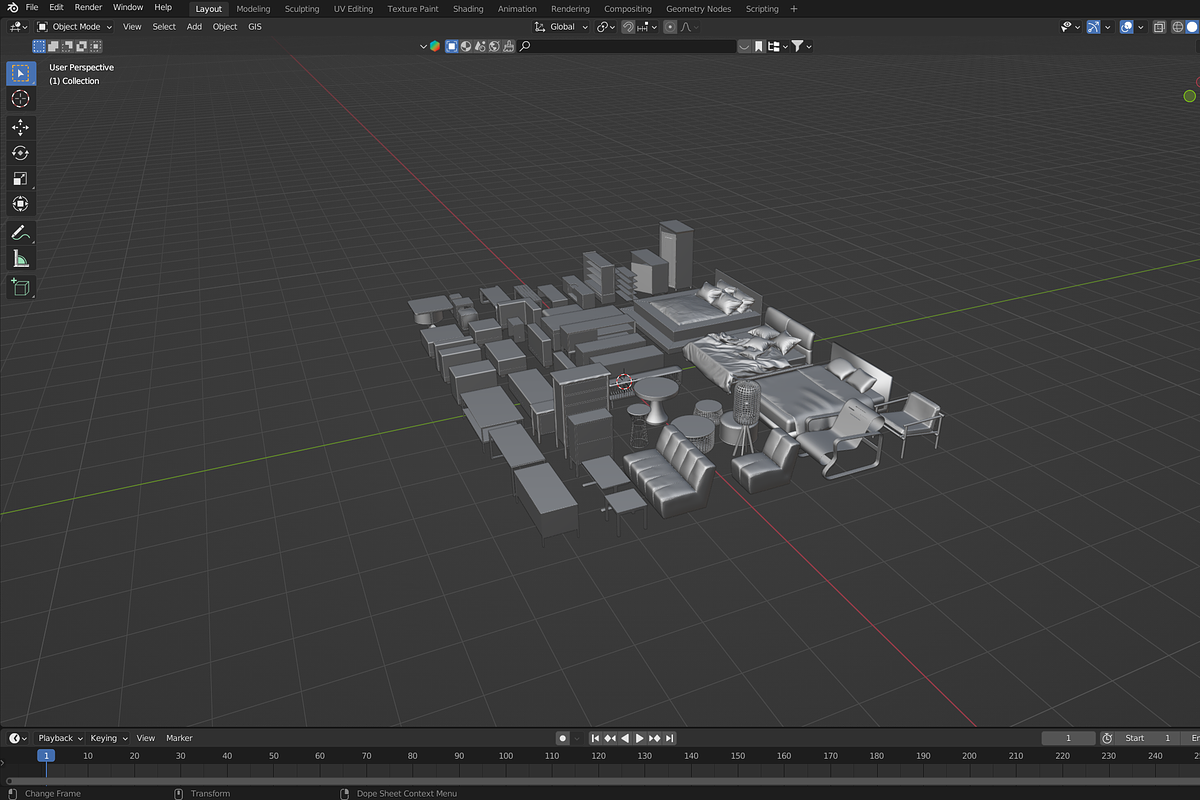Jump to the next keyframe
The height and width of the screenshot is (800, 1200).
(655, 738)
